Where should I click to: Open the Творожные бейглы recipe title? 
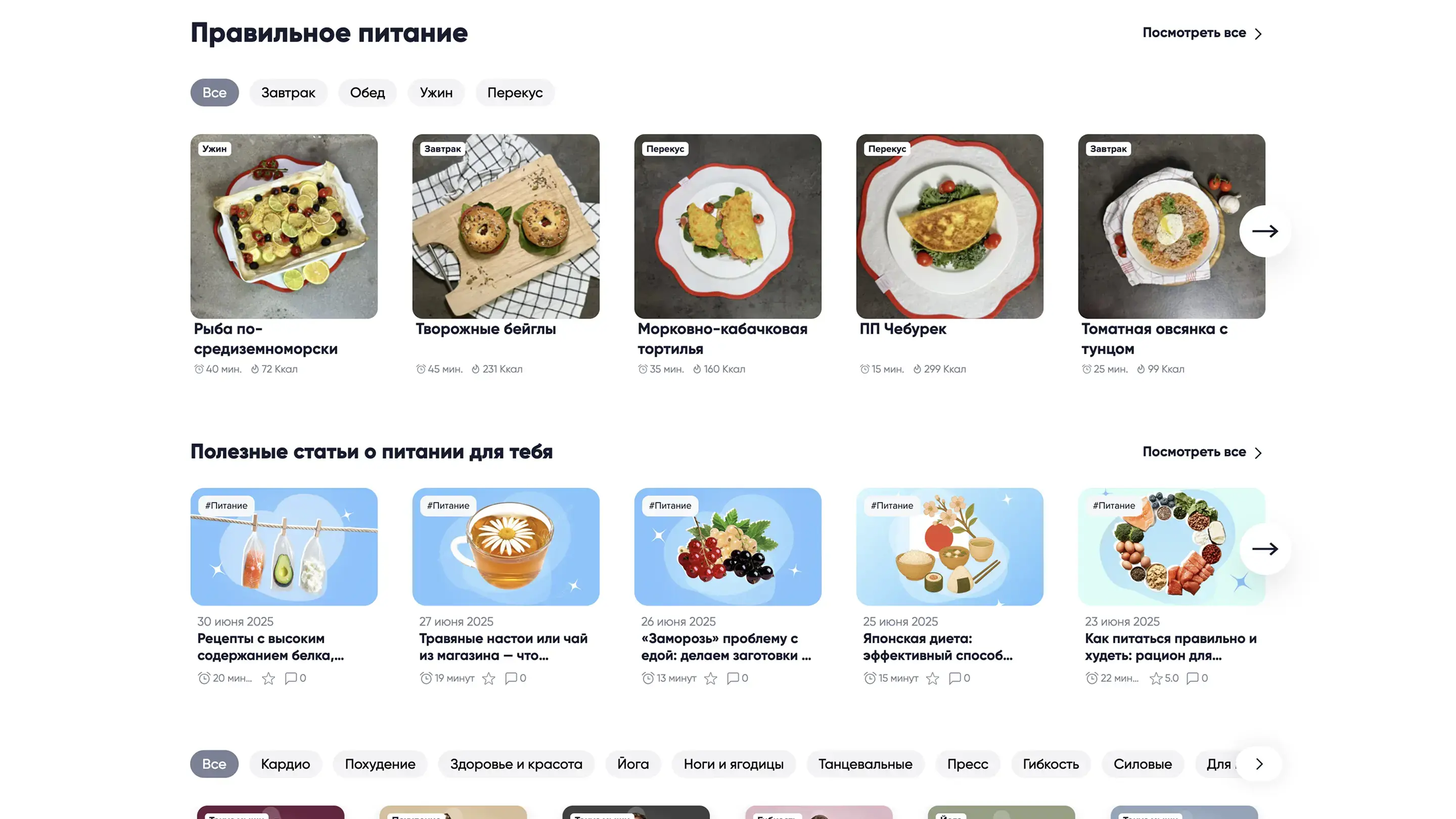[x=486, y=329]
